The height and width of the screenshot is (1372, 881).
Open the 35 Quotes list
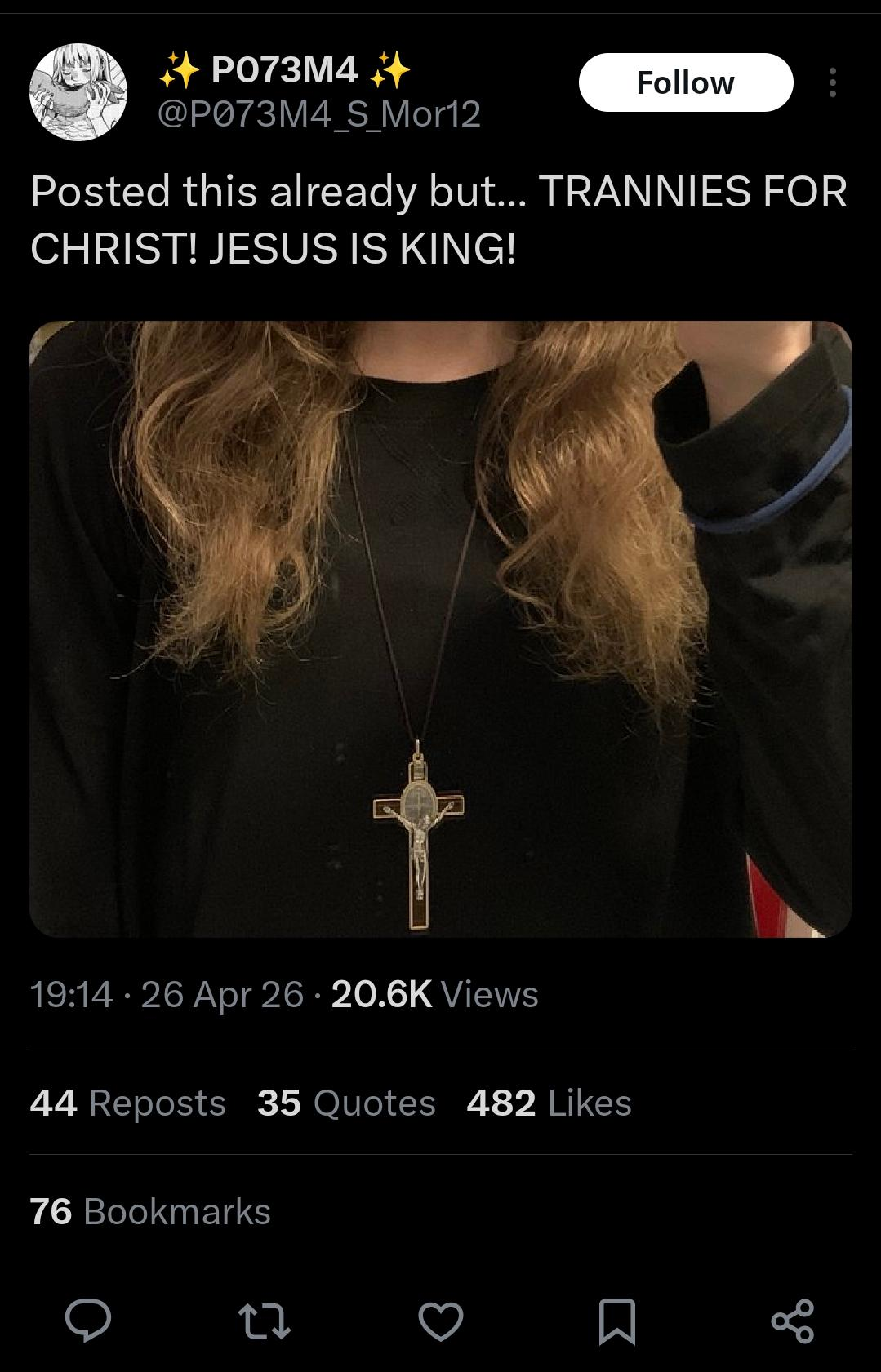point(346,1103)
